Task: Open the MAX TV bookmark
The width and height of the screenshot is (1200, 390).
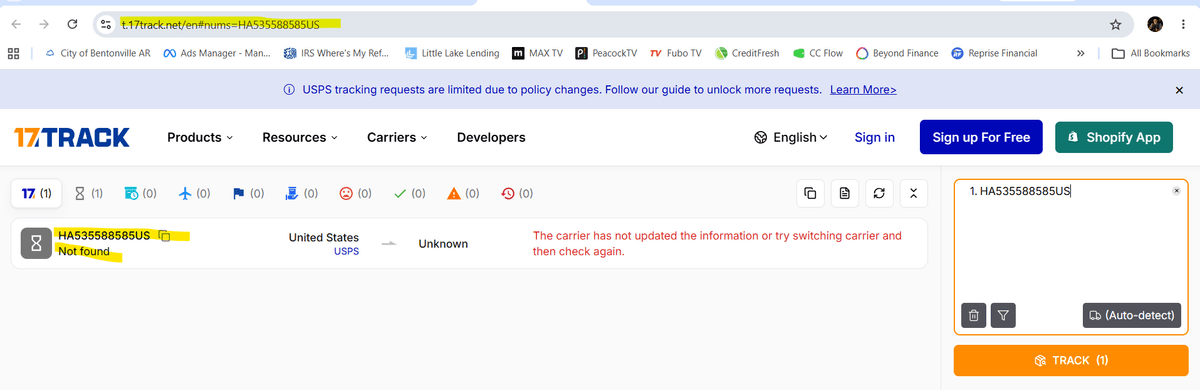Action: tap(537, 53)
